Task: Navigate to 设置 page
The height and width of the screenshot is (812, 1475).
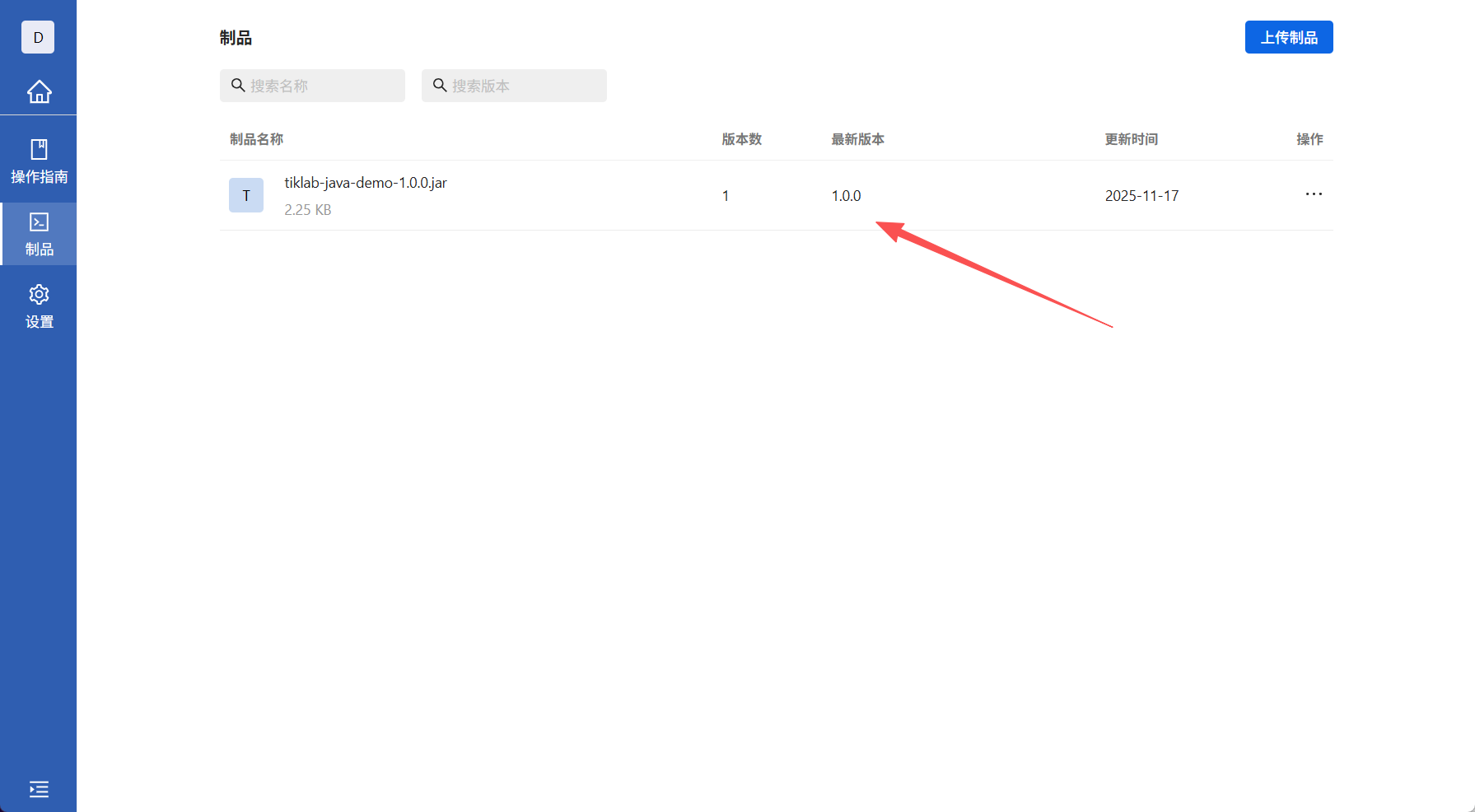Action: (39, 306)
